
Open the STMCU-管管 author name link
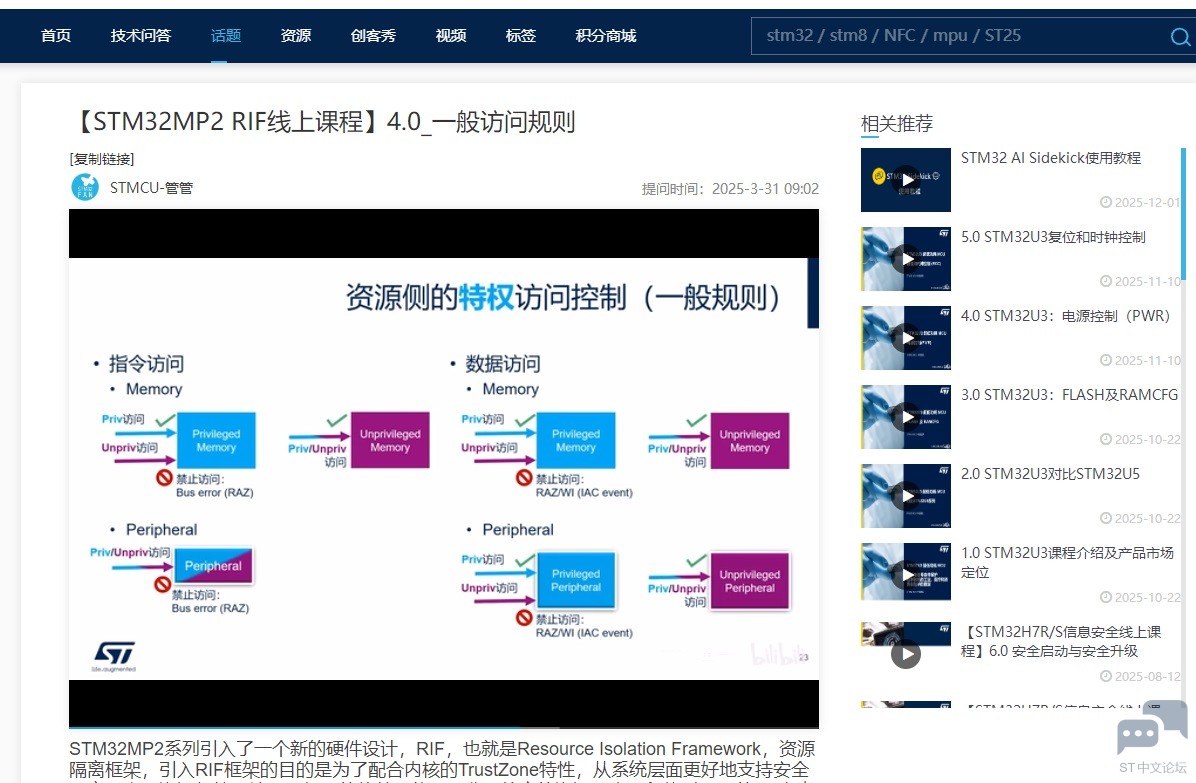pos(151,188)
